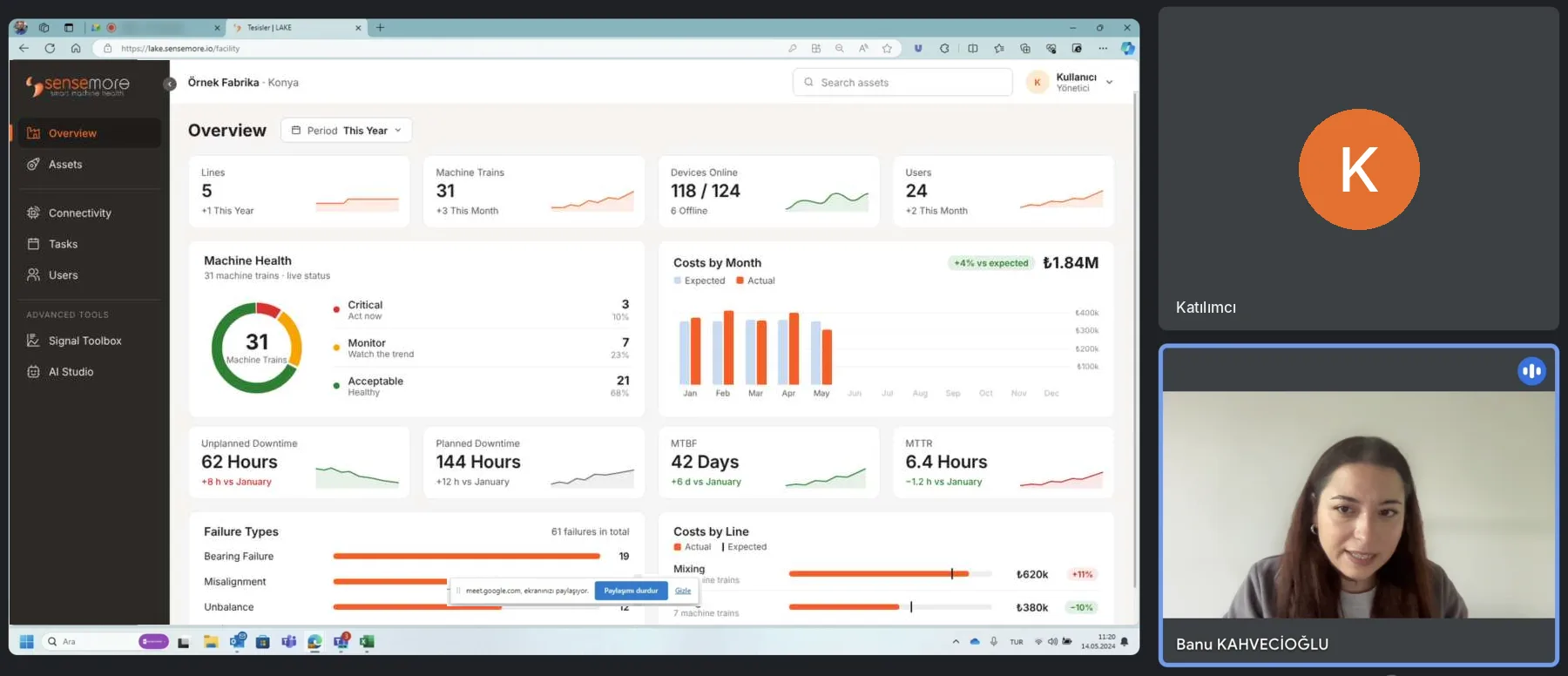1568x676 pixels.
Task: Click the Mixing cost progress bar
Action: (890, 574)
